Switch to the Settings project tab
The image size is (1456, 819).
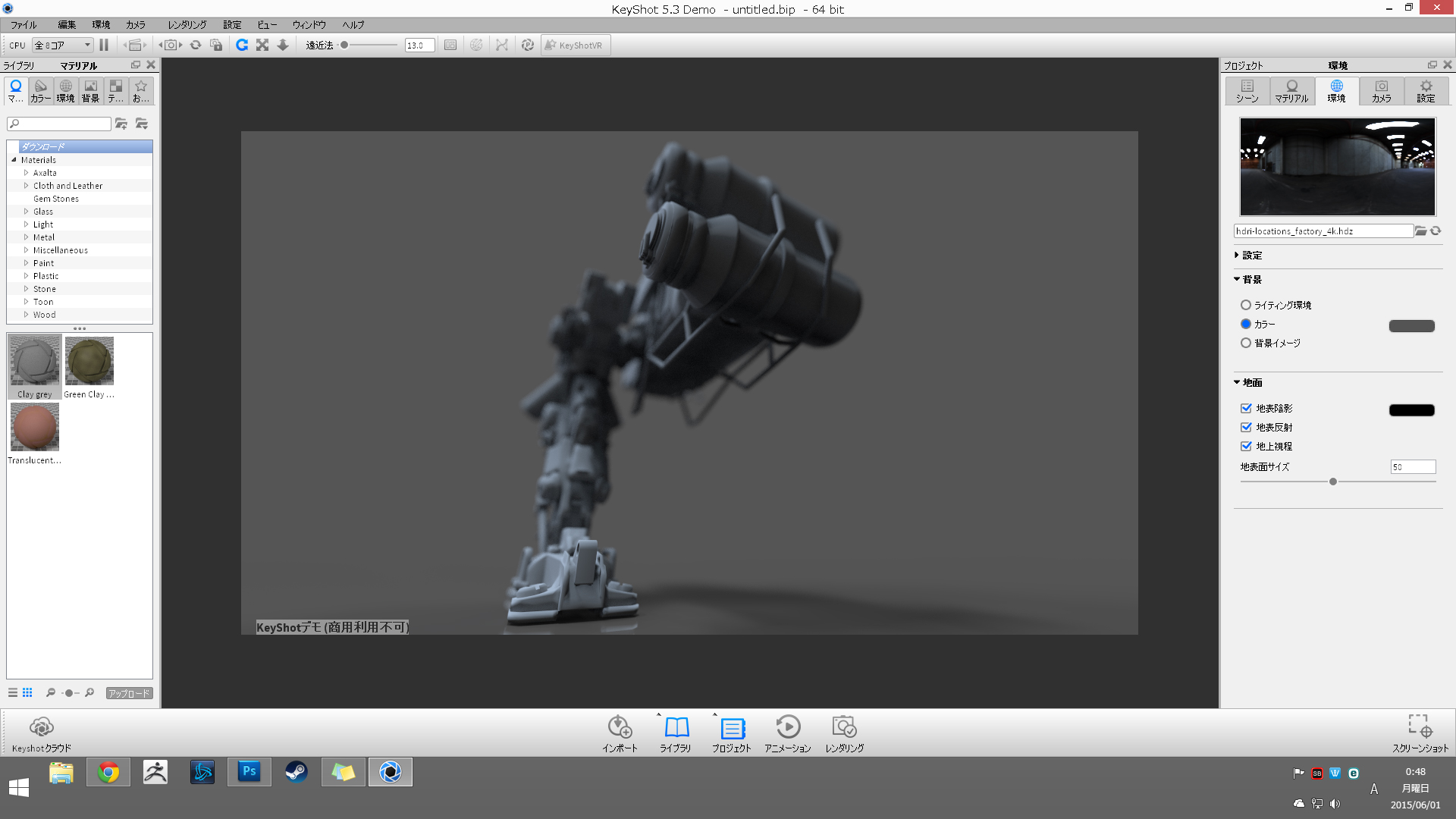(1426, 91)
